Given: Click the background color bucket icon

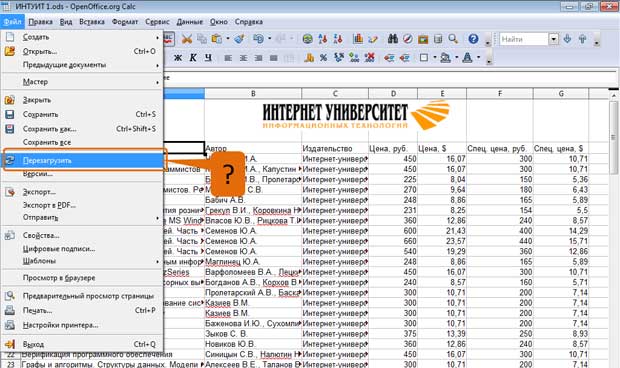Looking at the screenshot, I should pyautogui.click(x=446, y=58).
